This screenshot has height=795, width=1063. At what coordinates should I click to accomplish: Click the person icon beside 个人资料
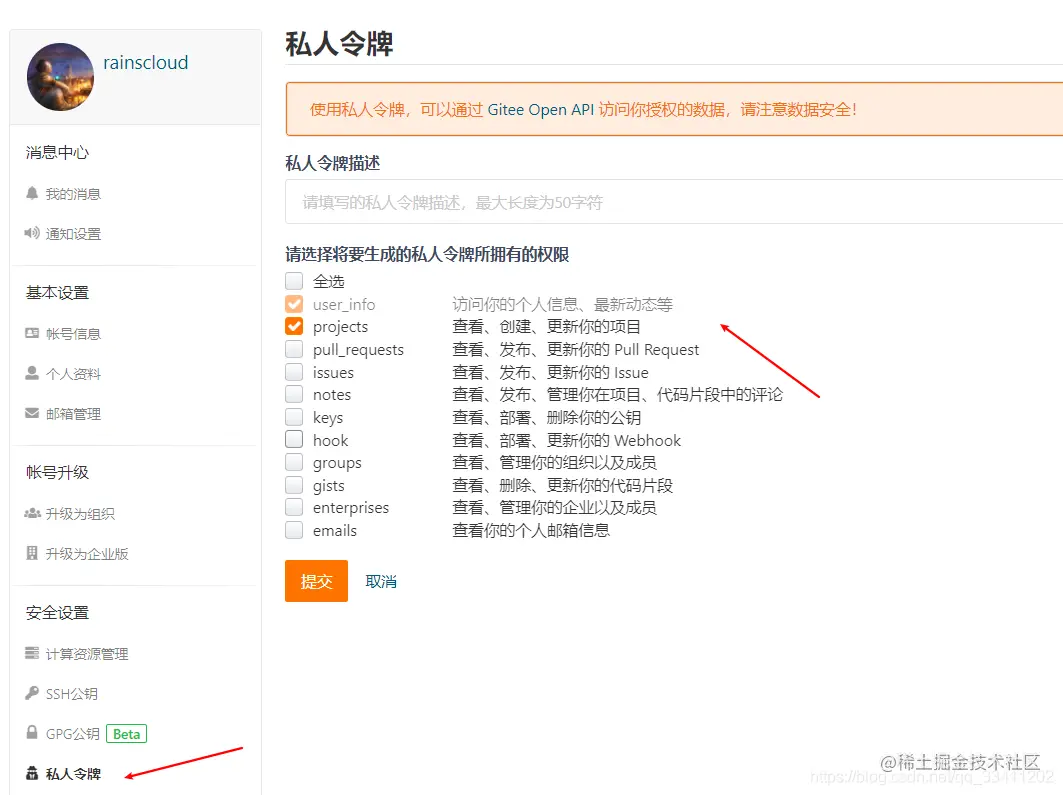tap(32, 373)
